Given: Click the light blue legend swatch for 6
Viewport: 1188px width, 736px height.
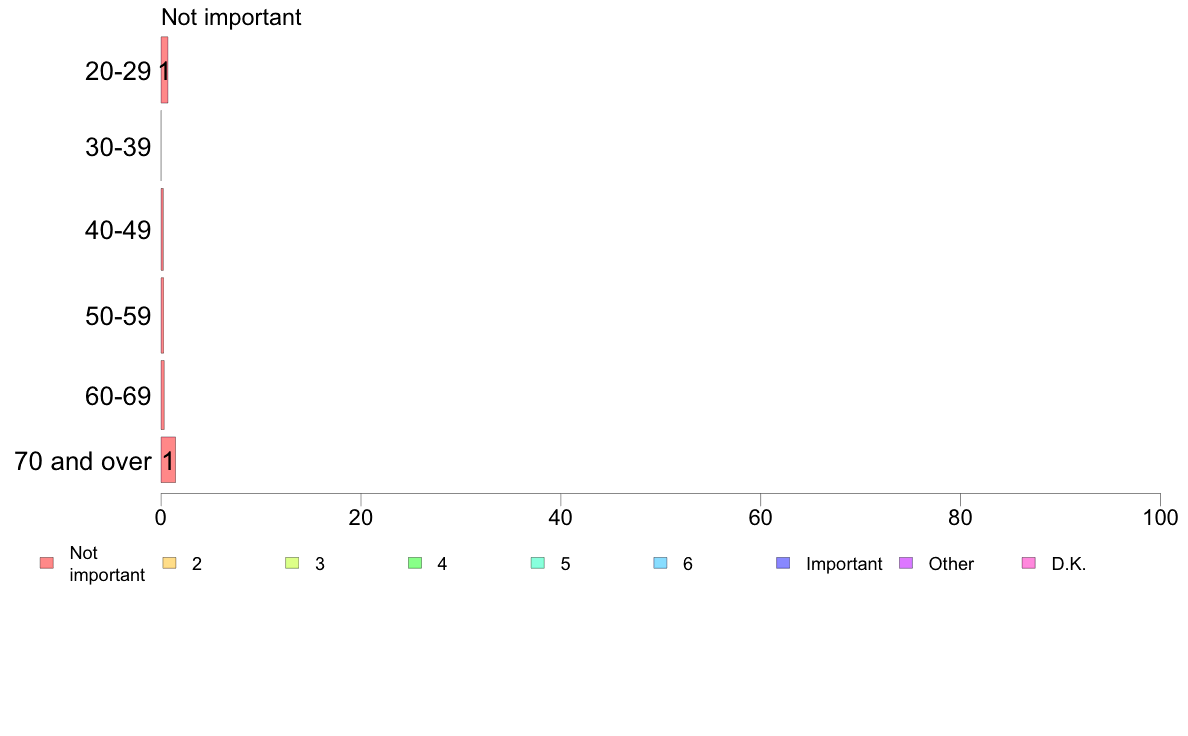Looking at the screenshot, I should 660,563.
